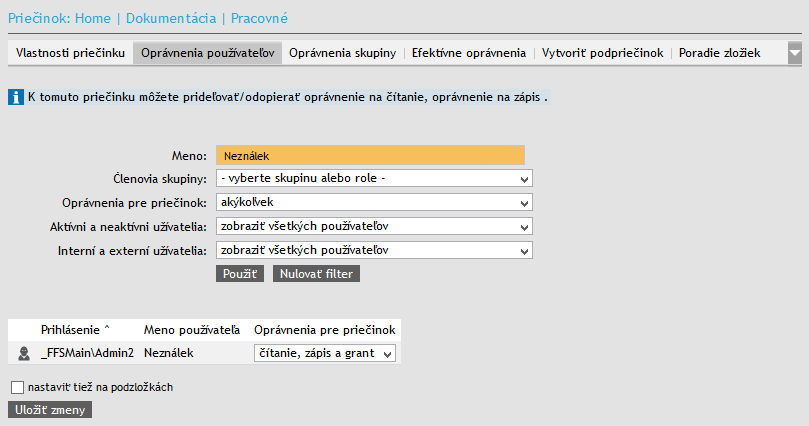The height and width of the screenshot is (426, 809).
Task: Go to 'Efektívne oprávnenia' tab
Action: click(468, 53)
